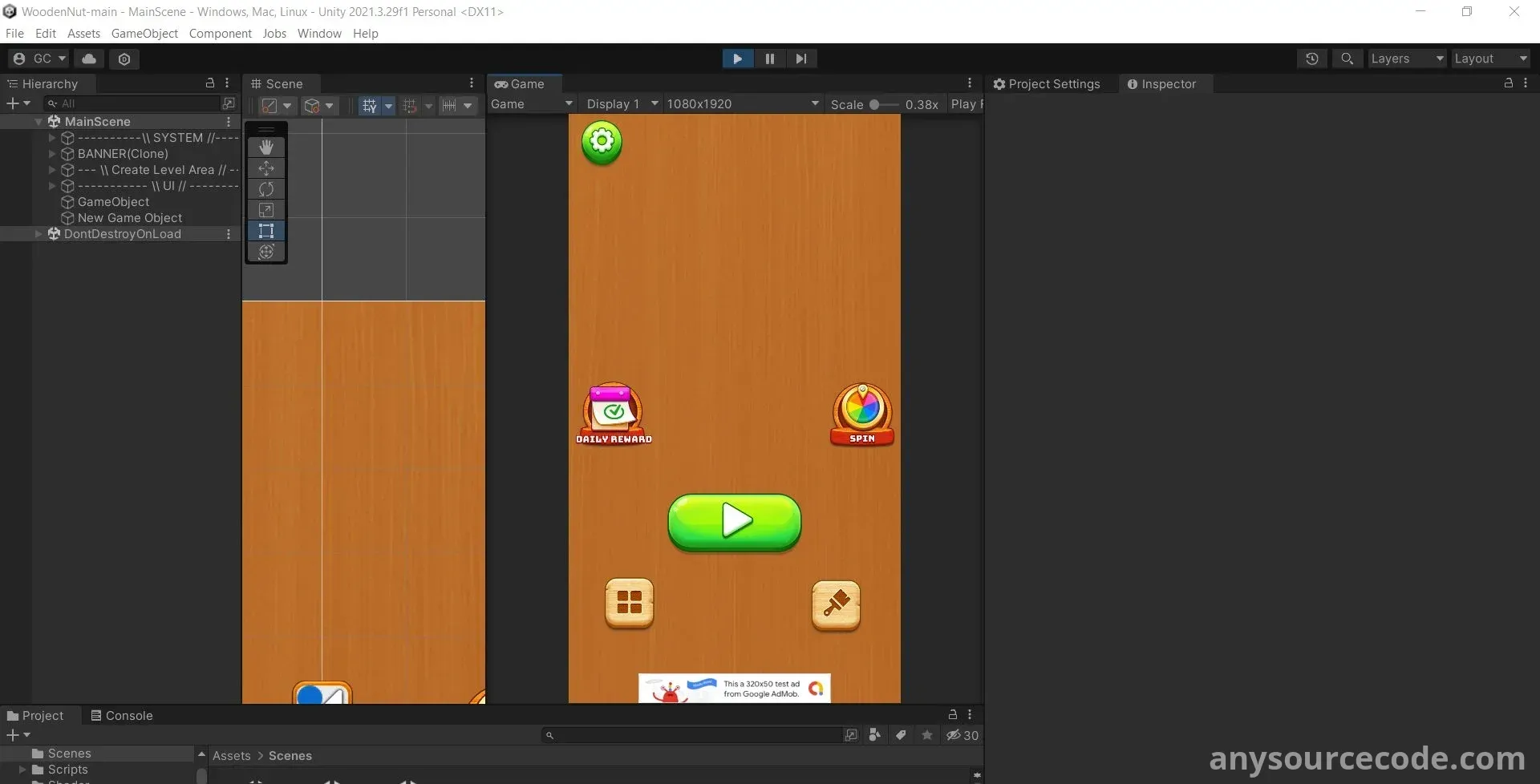Toggle Play mode button
This screenshot has height=784, width=1540.
click(737, 59)
